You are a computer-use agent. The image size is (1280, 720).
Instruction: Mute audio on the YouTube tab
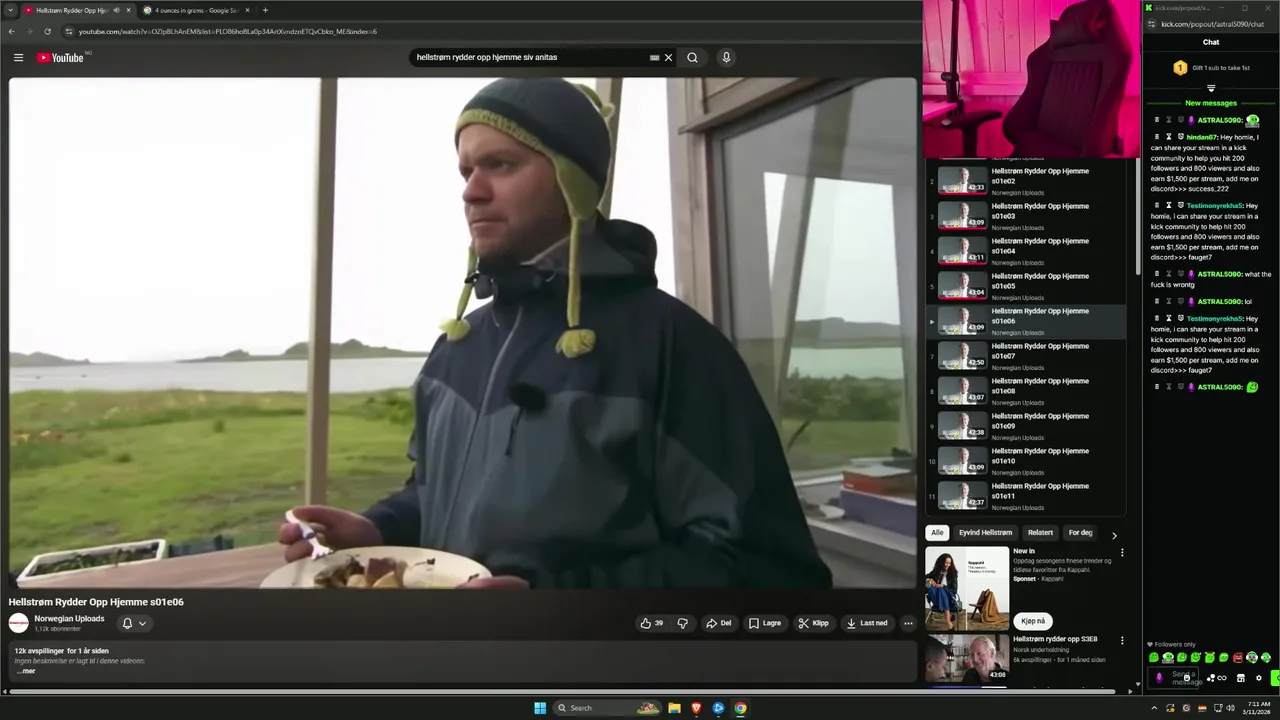pyautogui.click(x=116, y=10)
